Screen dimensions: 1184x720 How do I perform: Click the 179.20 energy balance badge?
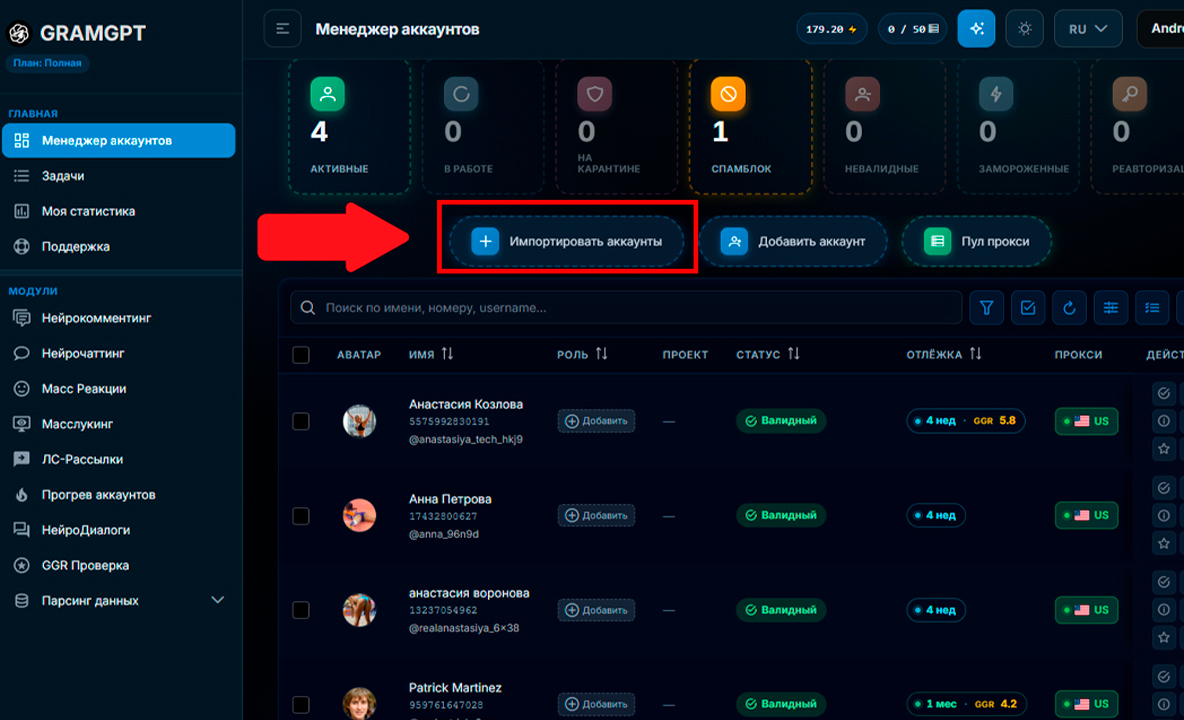tap(831, 29)
